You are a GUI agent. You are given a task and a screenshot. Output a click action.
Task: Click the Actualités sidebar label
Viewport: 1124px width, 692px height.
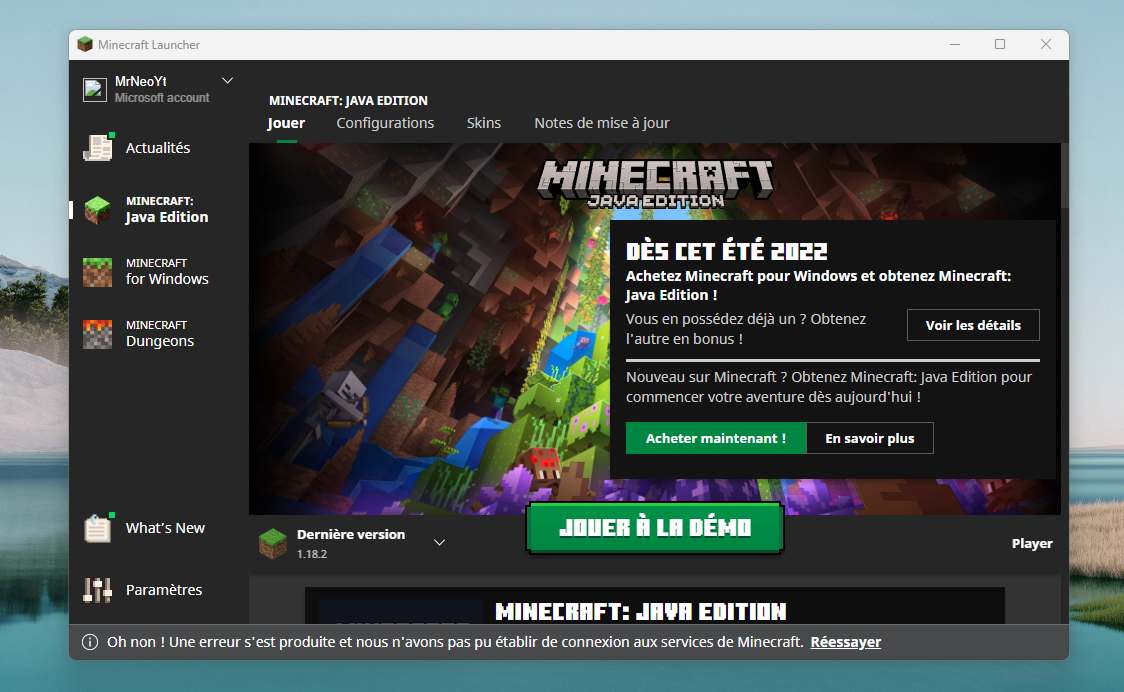[158, 148]
